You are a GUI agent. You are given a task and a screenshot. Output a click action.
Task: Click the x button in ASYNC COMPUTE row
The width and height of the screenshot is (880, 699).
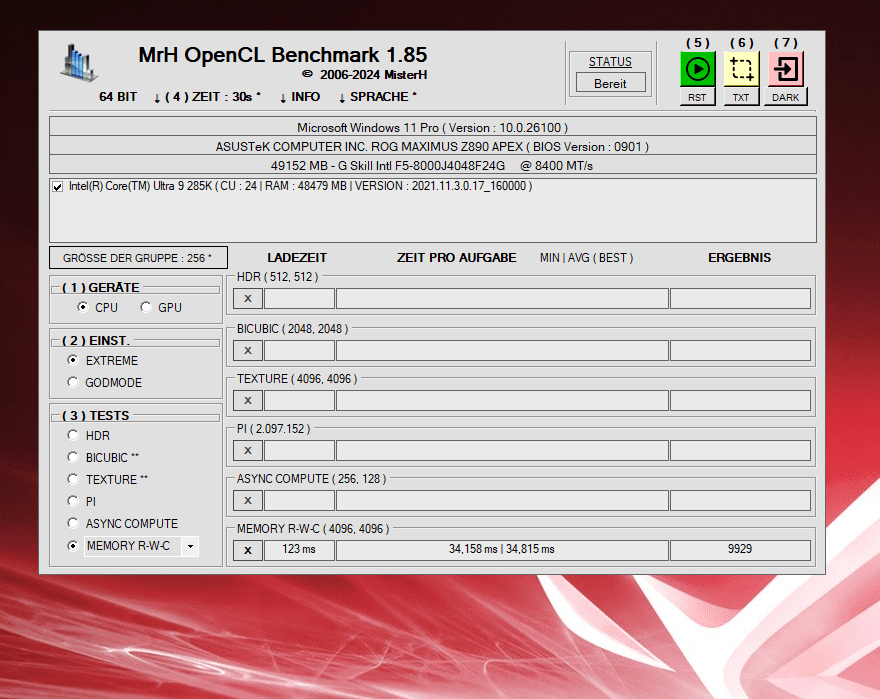[248, 500]
